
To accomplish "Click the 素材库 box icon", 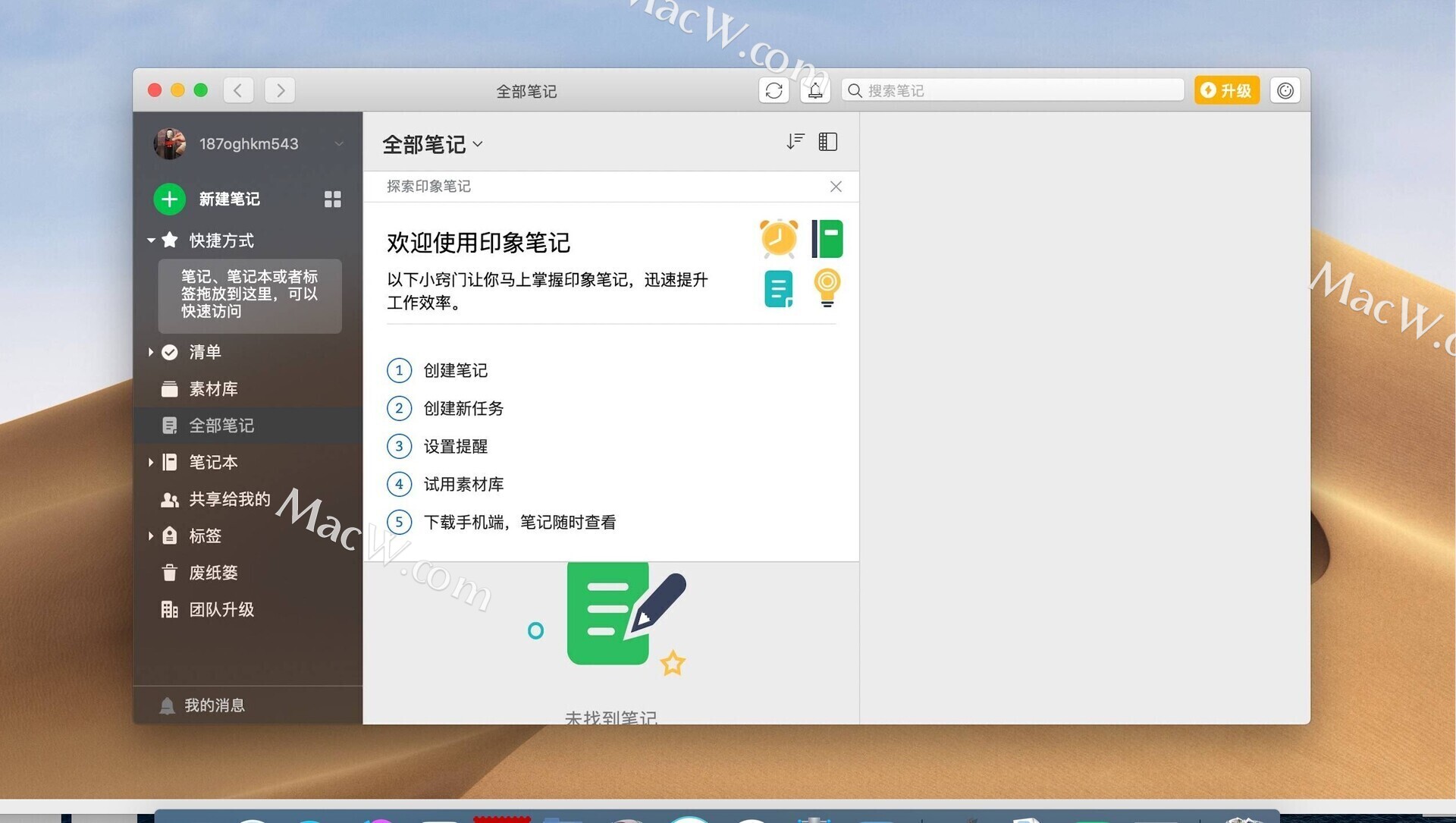I will [x=170, y=389].
